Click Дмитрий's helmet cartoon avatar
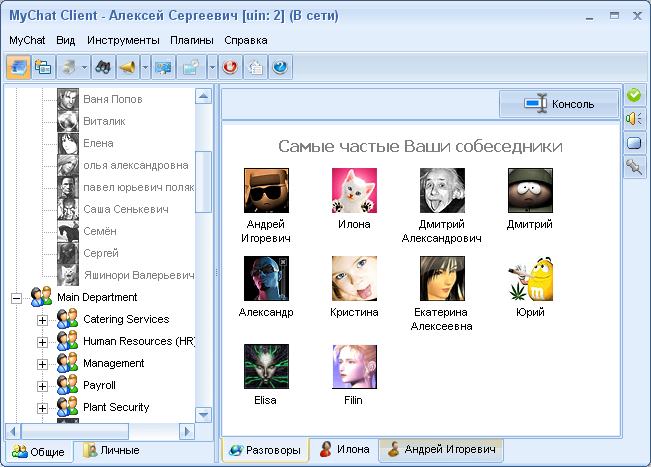Viewport: 651px width, 467px height. coord(530,191)
